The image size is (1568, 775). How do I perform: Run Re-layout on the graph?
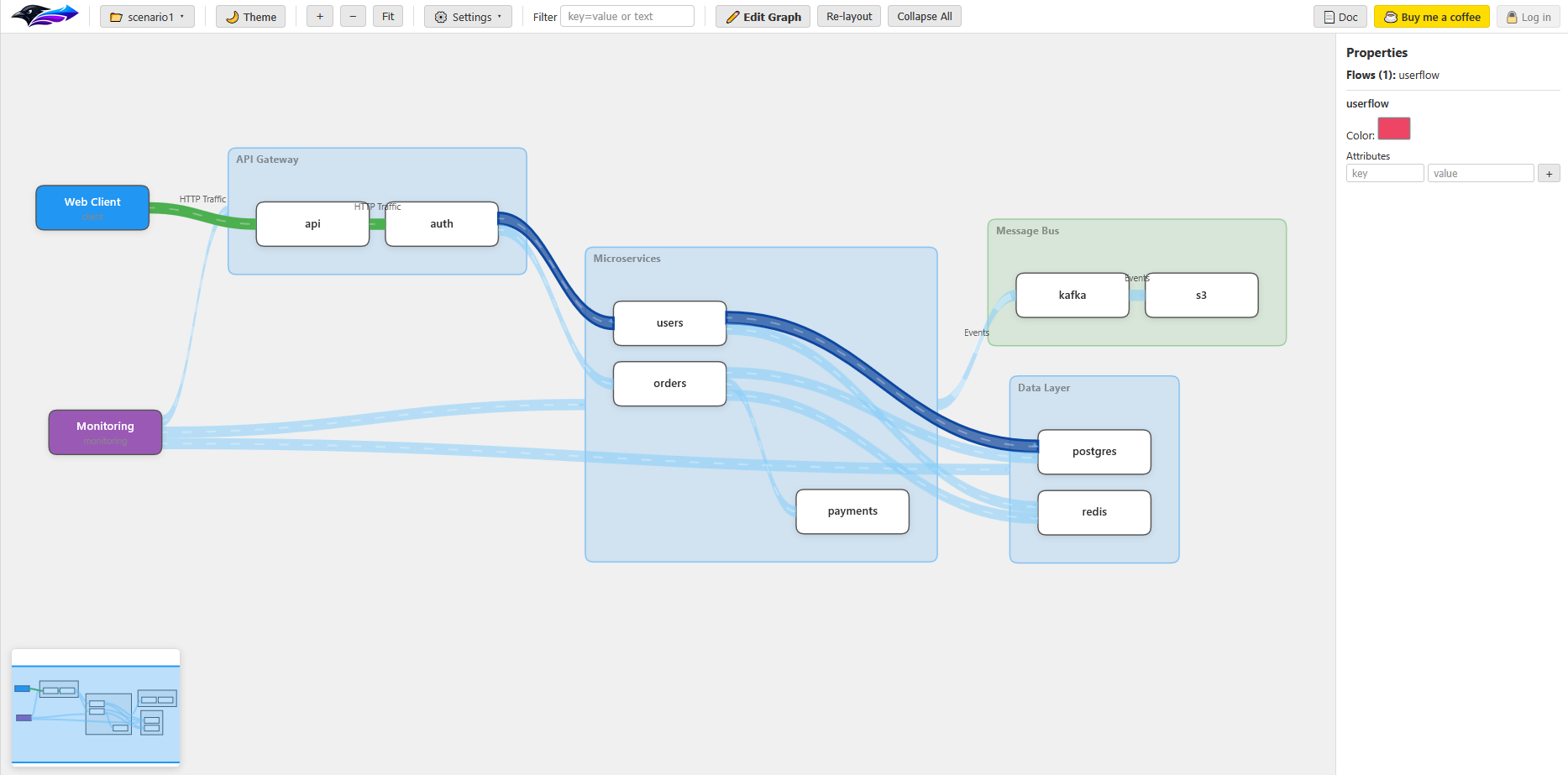[x=849, y=17]
